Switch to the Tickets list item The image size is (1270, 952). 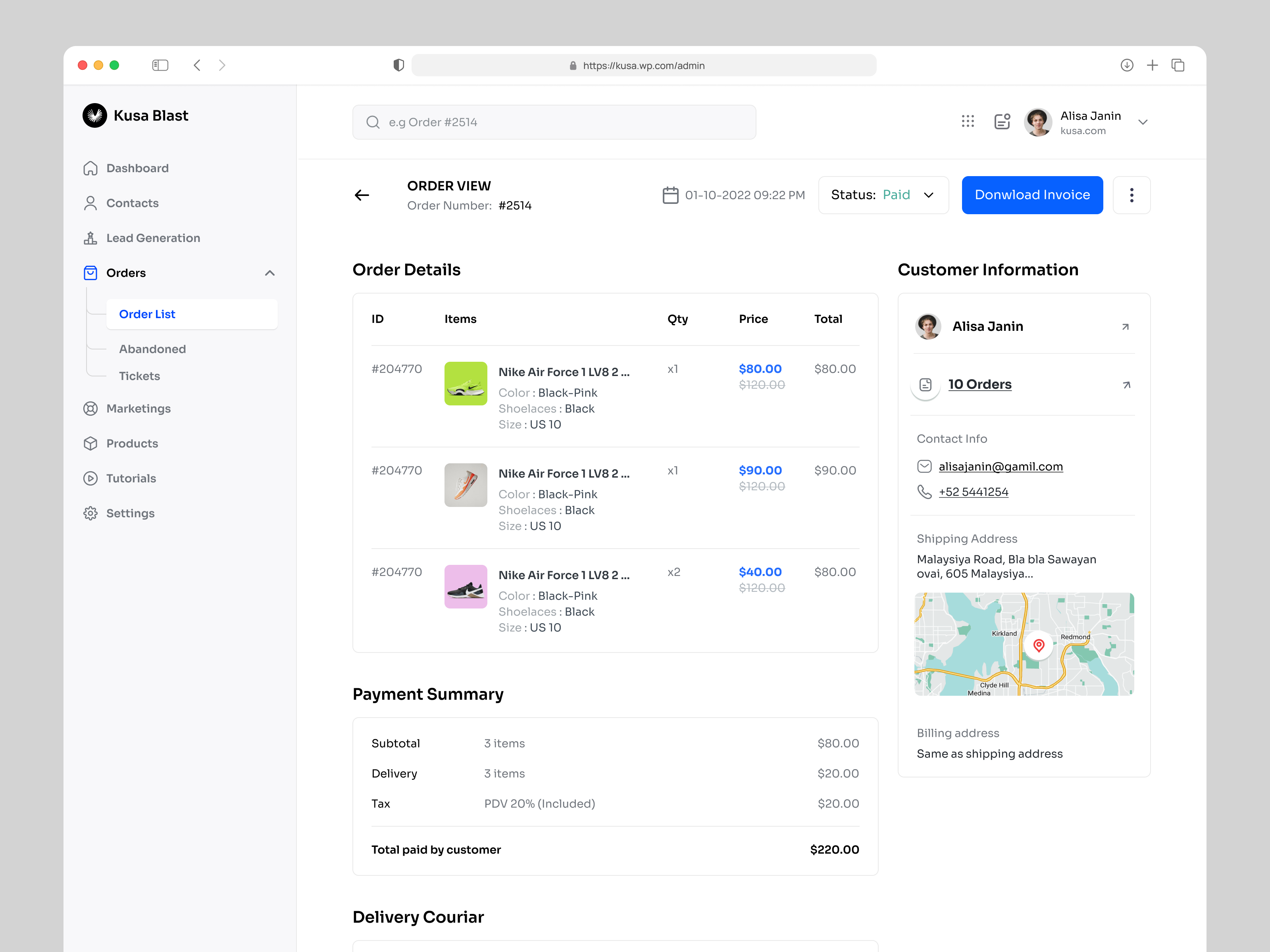coord(140,376)
